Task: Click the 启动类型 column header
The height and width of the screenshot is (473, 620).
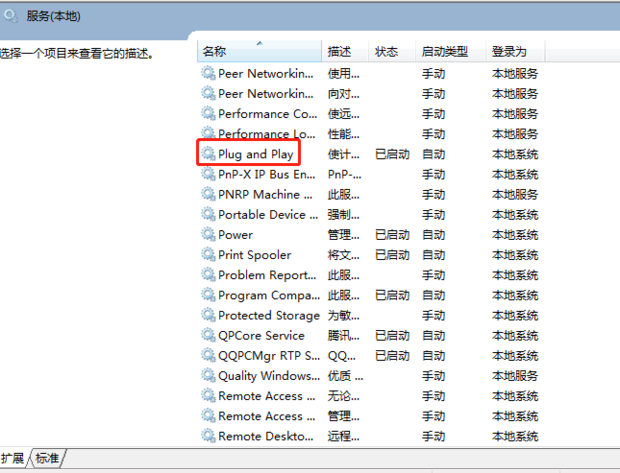Action: 450,51
